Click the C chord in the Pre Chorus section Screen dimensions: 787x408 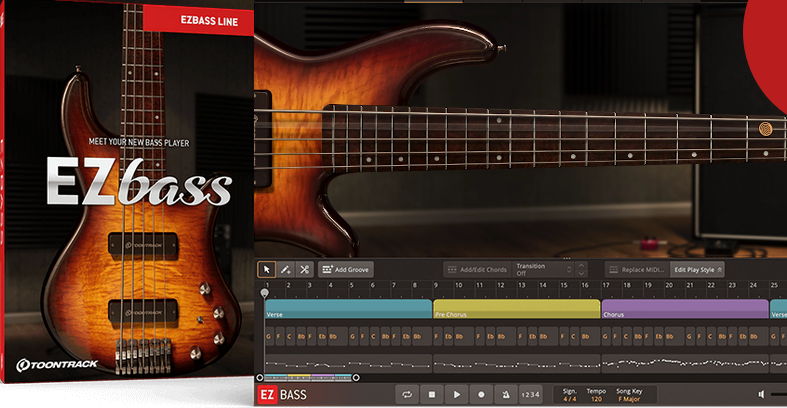click(x=574, y=337)
